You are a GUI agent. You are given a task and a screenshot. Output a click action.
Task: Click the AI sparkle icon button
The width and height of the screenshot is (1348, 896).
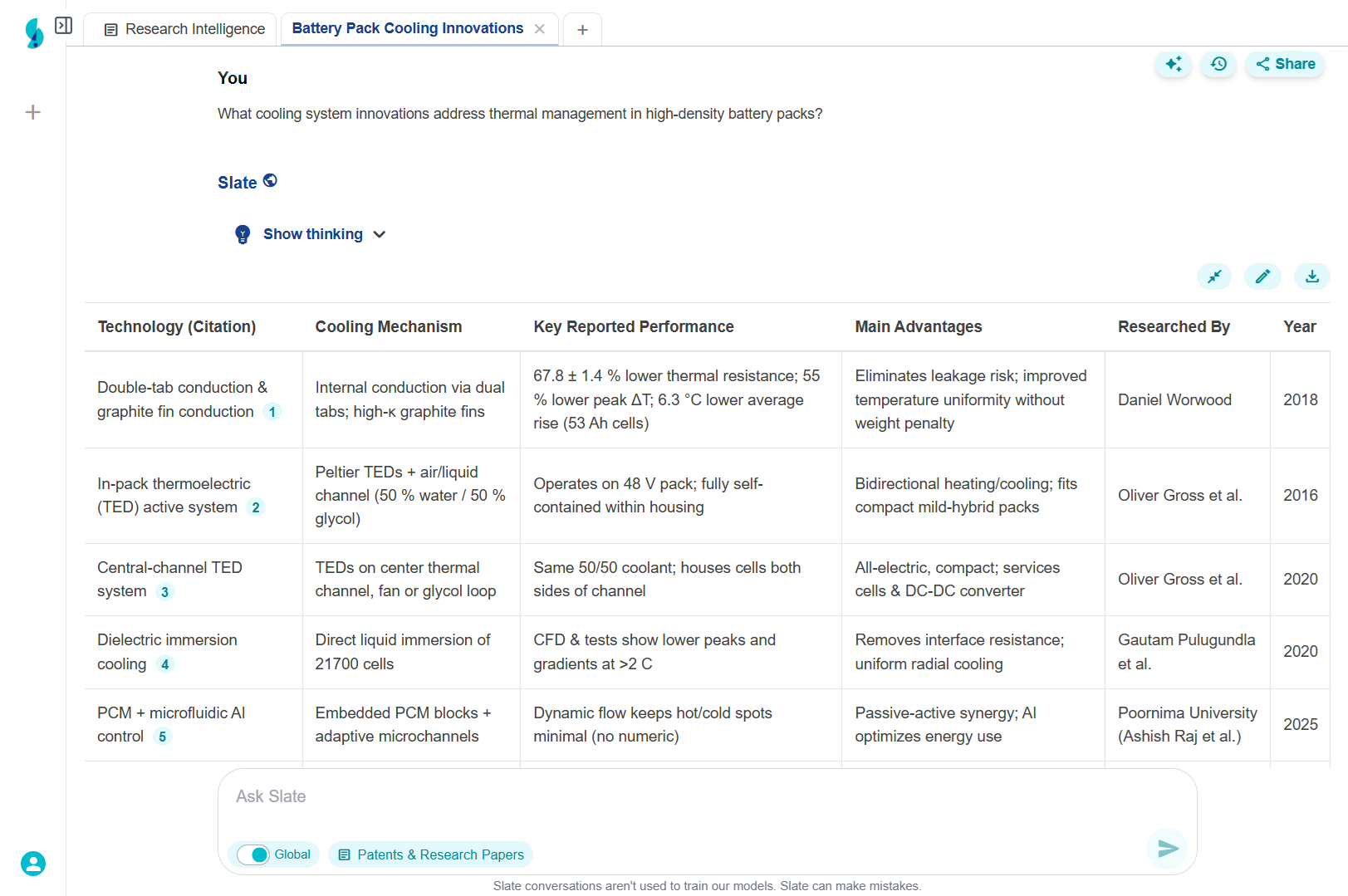click(x=1173, y=64)
